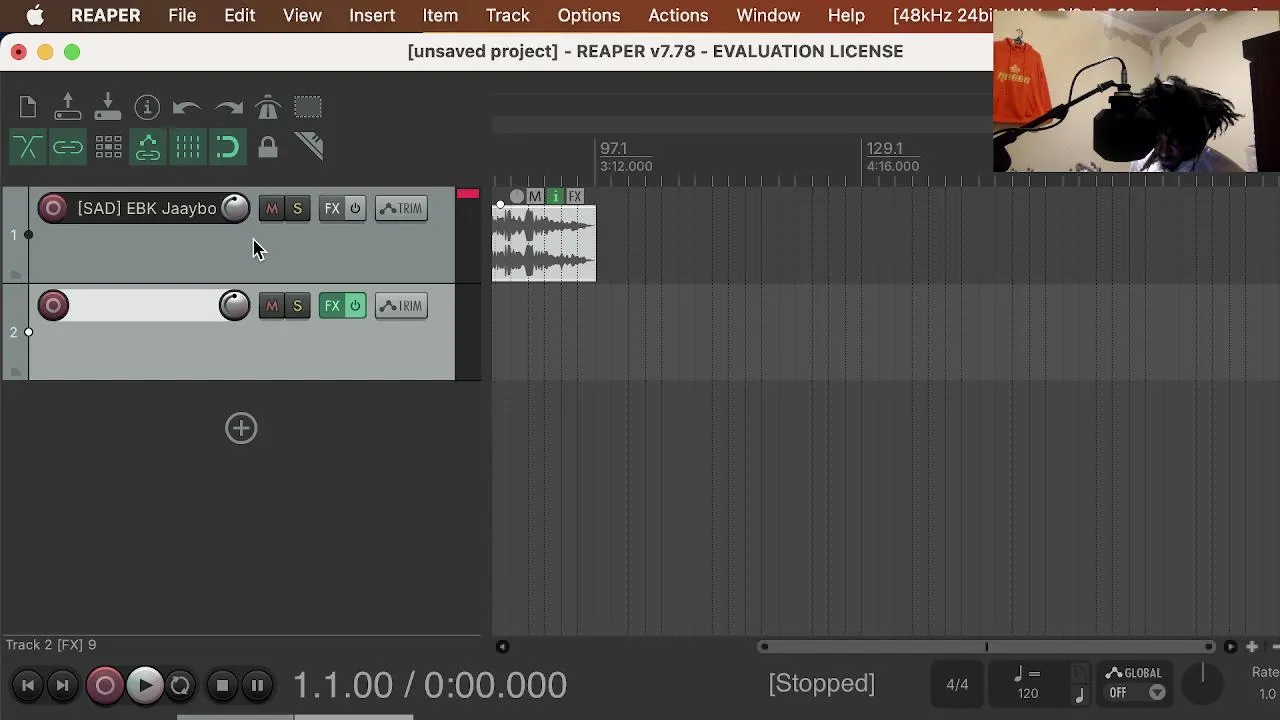
Task: Click the Open Project toolbar icon
Action: point(68,107)
